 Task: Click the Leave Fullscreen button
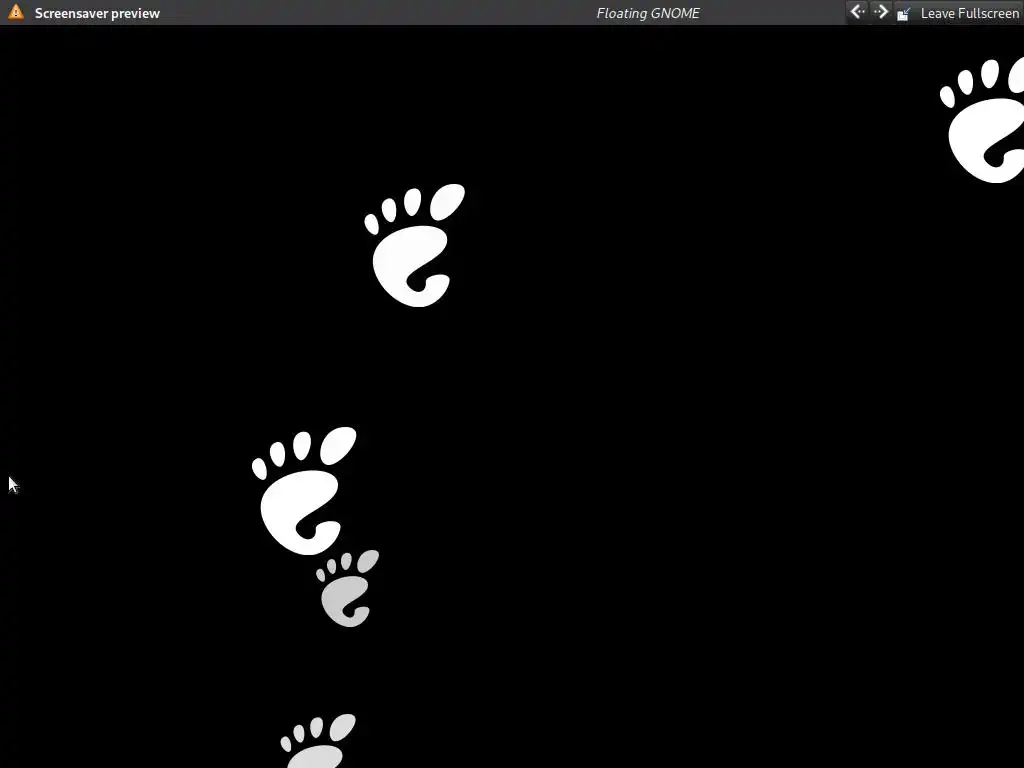[957, 13]
